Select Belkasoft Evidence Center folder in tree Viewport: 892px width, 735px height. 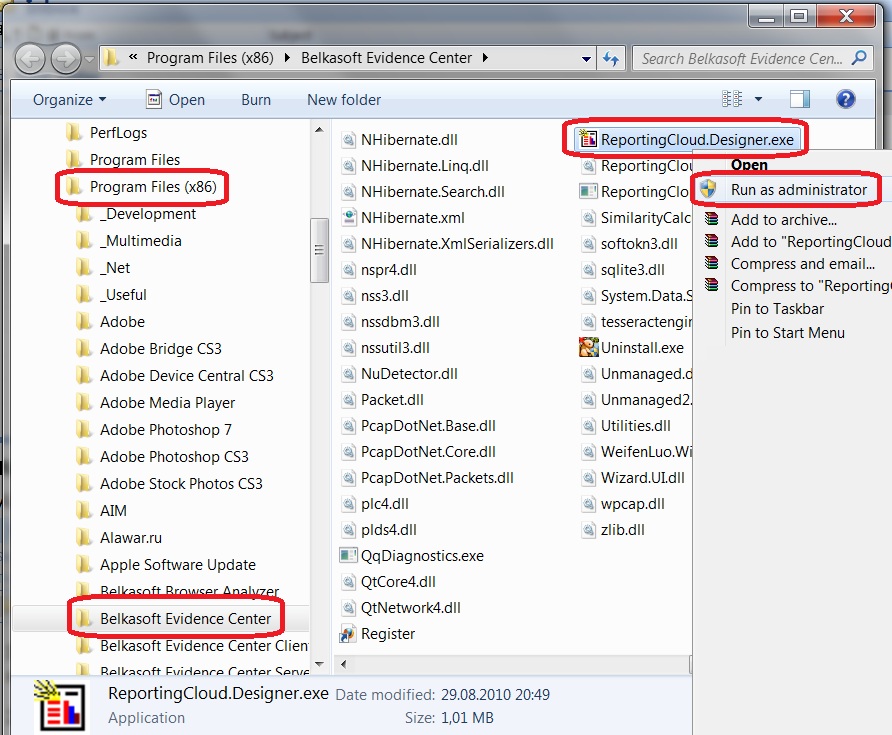click(x=185, y=618)
